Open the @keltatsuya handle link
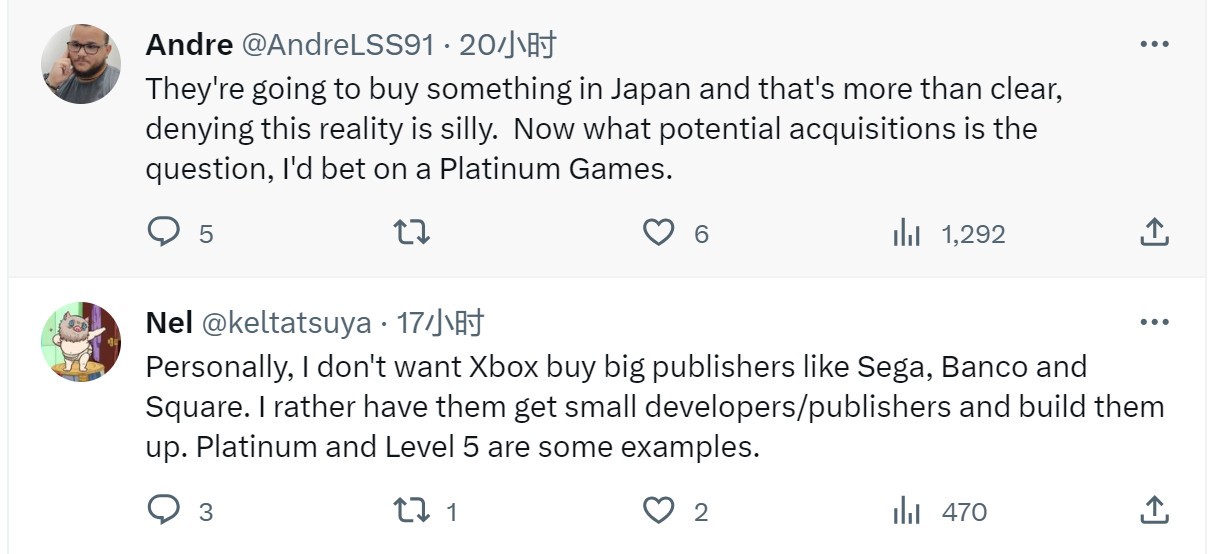Image resolution: width=1214 pixels, height=554 pixels. coord(287,323)
